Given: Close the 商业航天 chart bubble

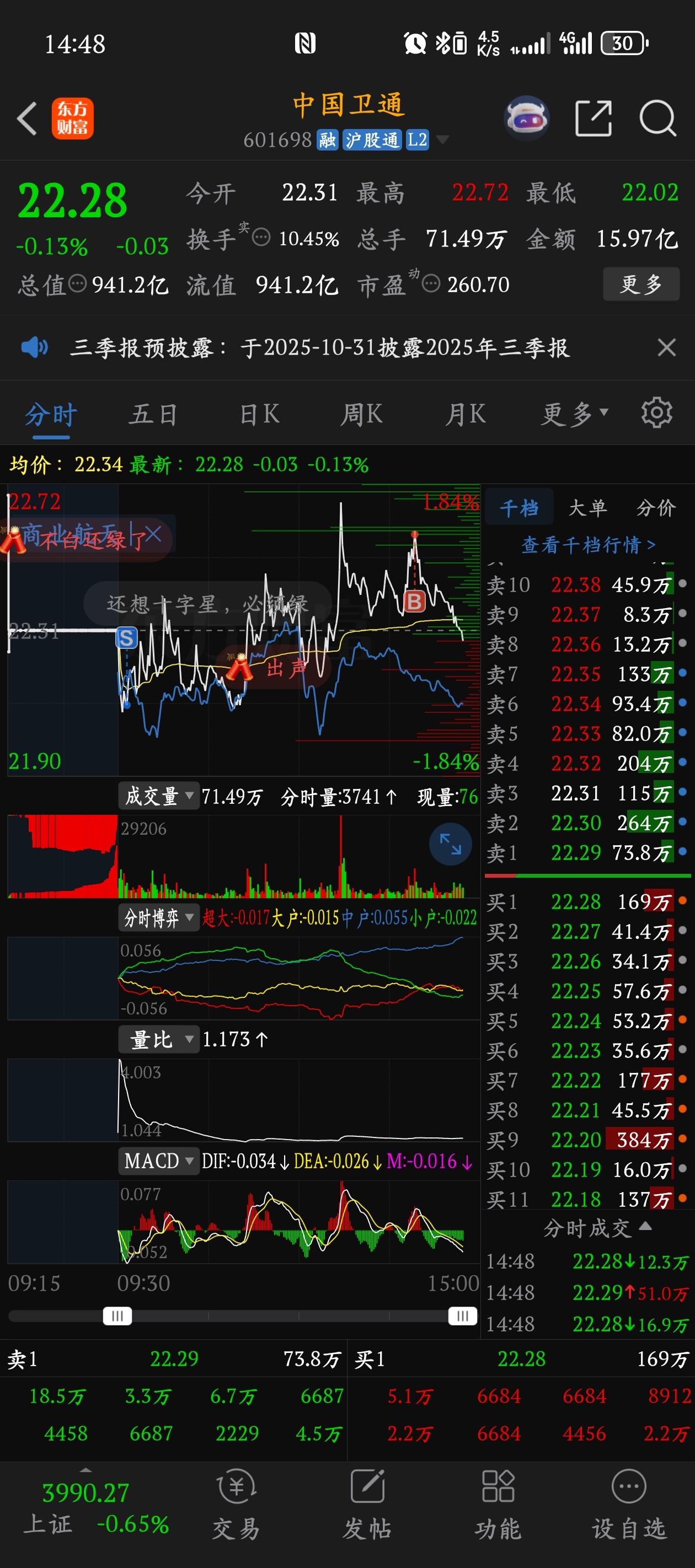Looking at the screenshot, I should 153,534.
